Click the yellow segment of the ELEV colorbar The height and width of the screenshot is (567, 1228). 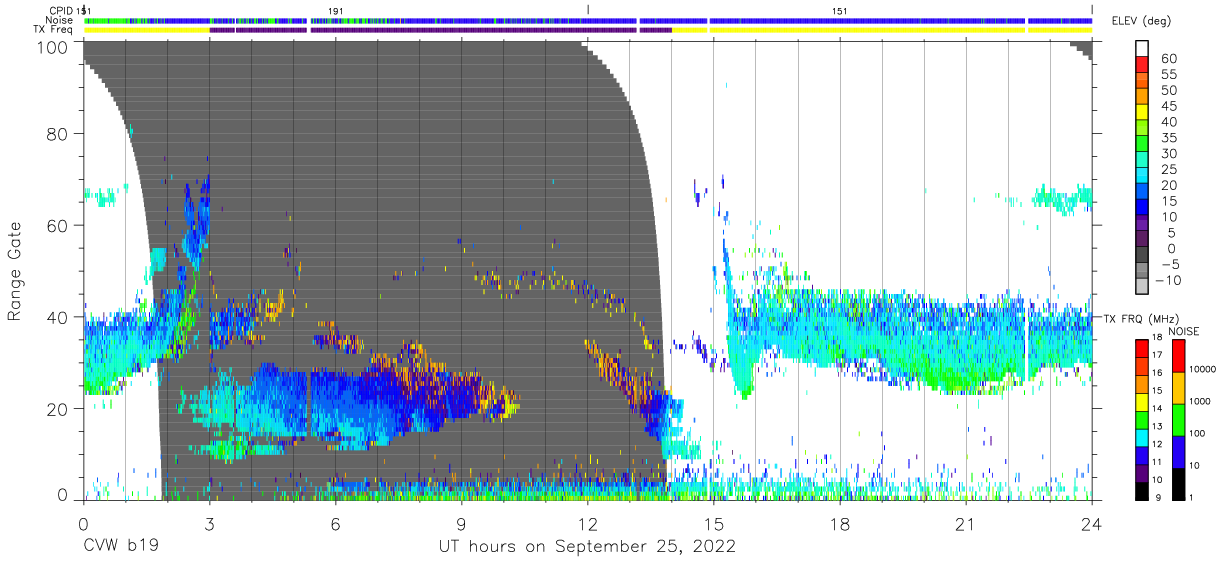pos(1142,113)
